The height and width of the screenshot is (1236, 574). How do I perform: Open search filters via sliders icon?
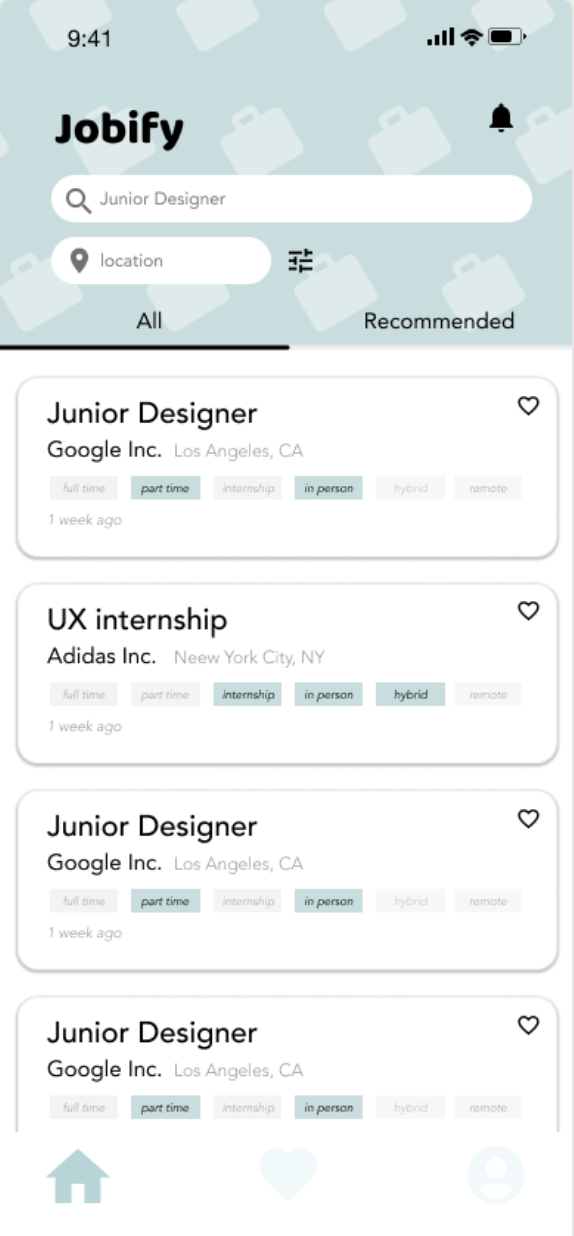301,261
